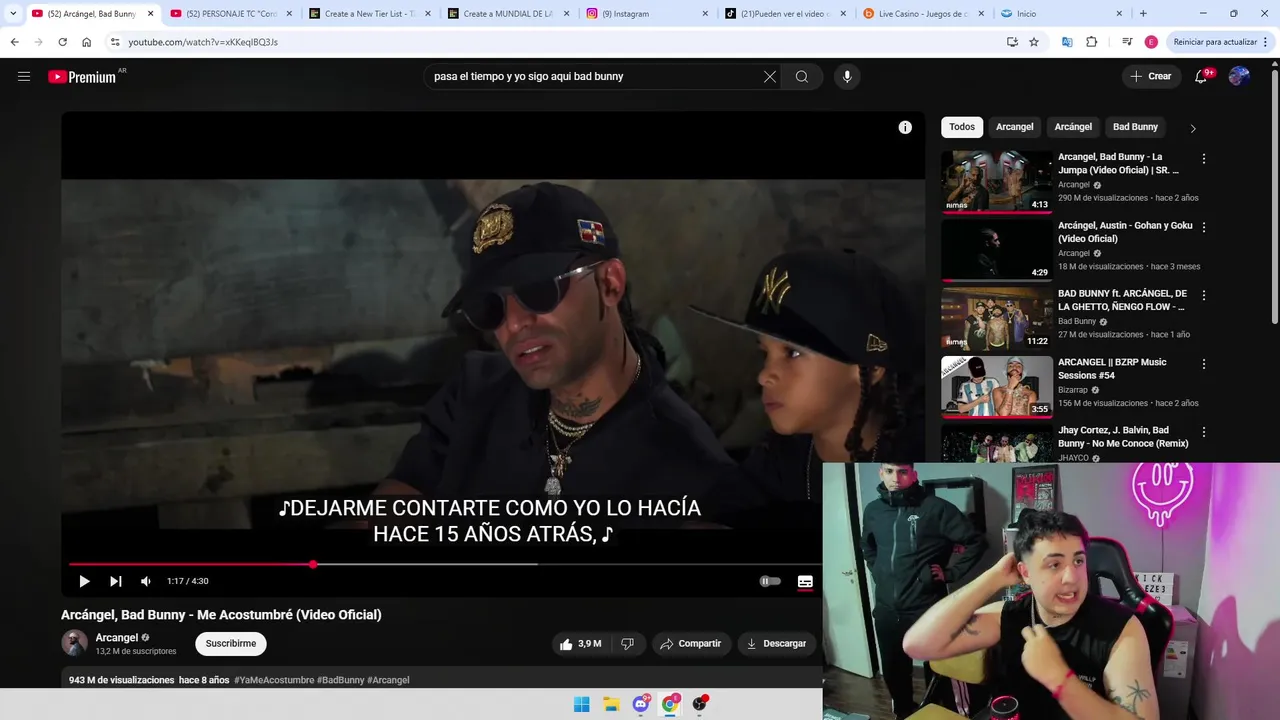
Task: Go to browser home page
Action: tap(86, 42)
